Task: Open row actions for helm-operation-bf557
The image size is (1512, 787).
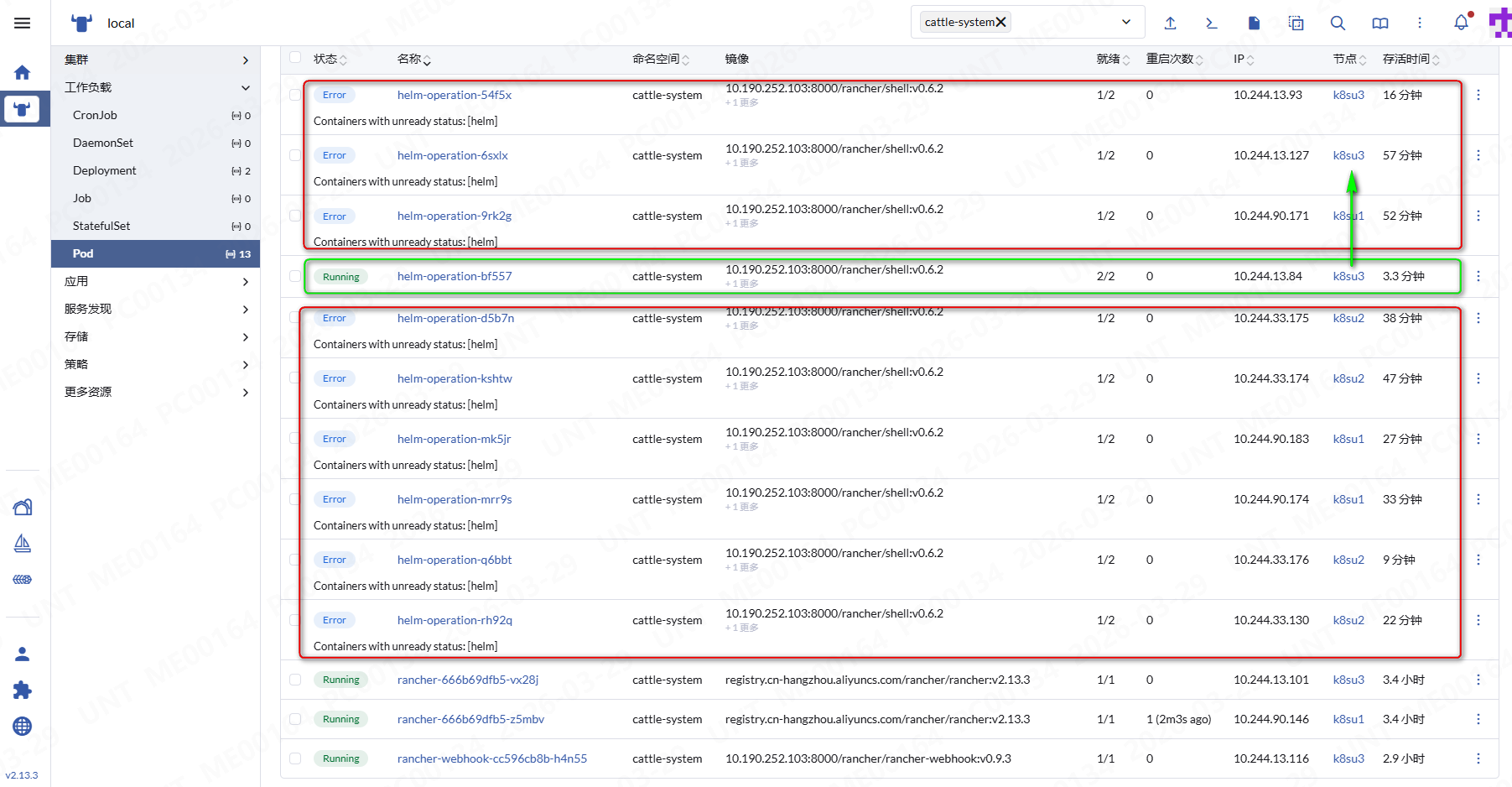Action: pyautogui.click(x=1478, y=276)
